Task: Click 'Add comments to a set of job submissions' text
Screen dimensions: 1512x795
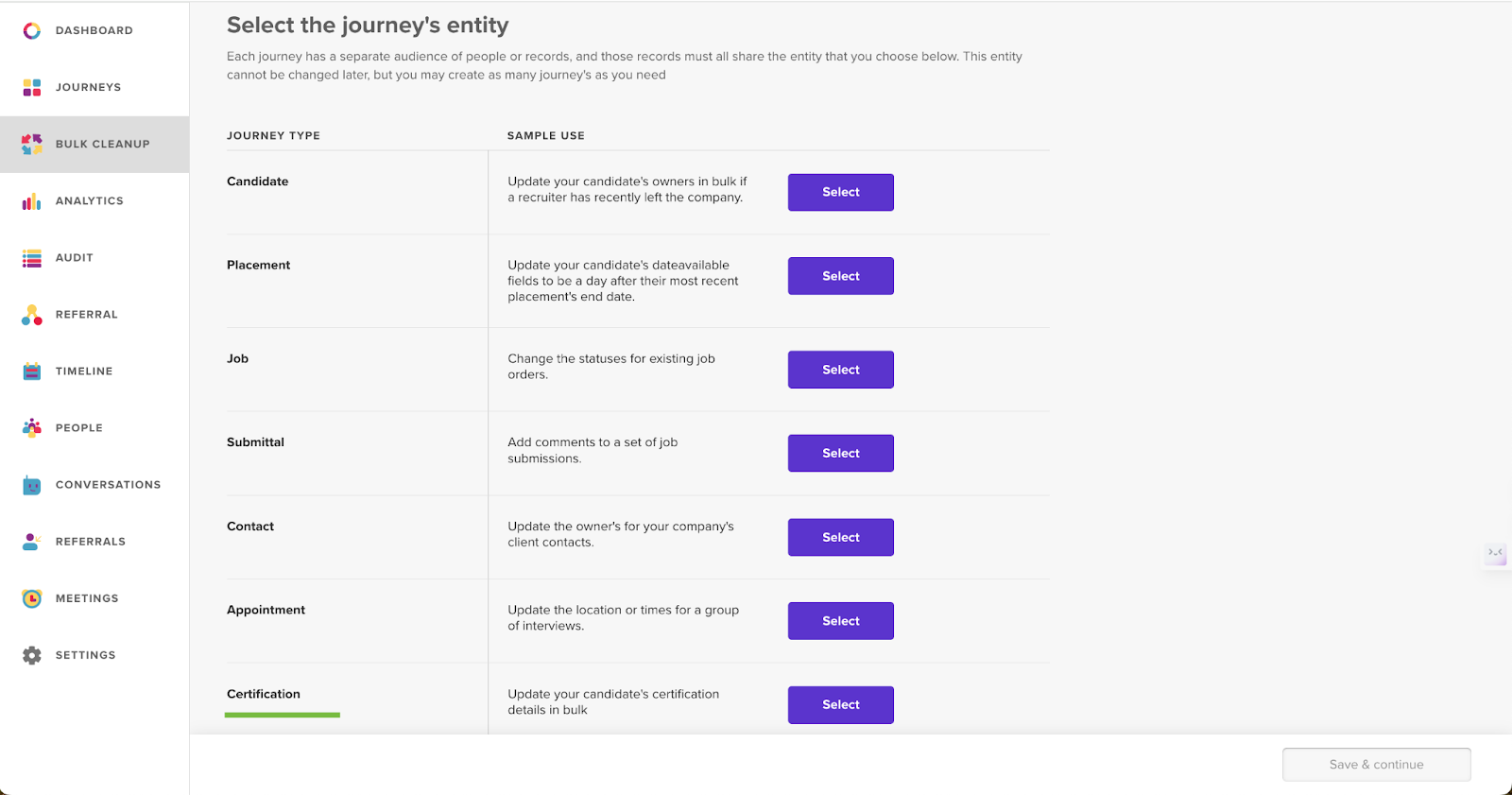Action: pos(593,451)
